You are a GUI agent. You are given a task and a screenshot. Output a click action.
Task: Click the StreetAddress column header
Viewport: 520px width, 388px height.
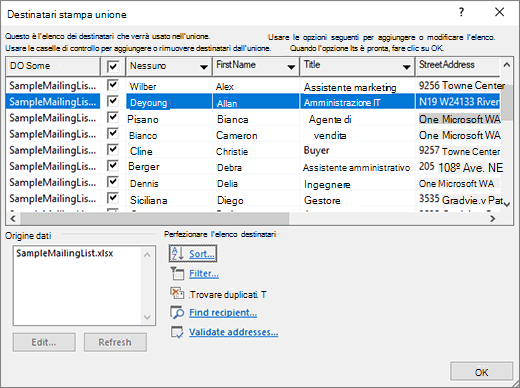[x=457, y=66]
